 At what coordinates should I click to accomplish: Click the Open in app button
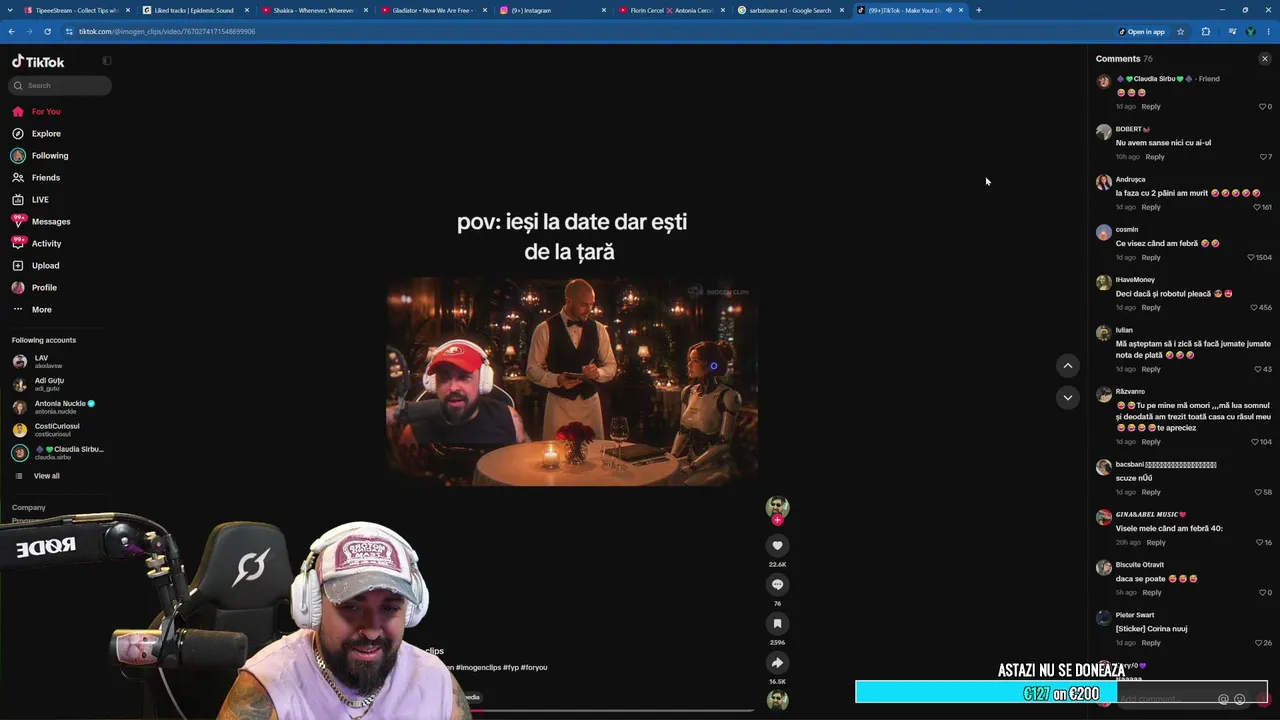tap(1141, 32)
